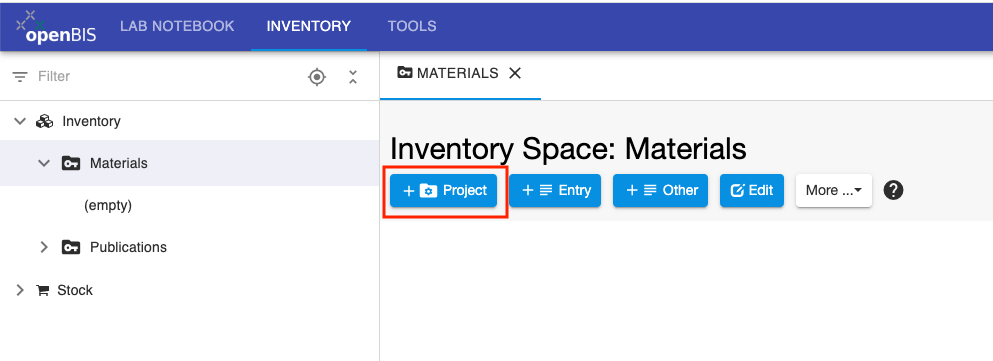Select Inventory in the tree

tap(91, 121)
